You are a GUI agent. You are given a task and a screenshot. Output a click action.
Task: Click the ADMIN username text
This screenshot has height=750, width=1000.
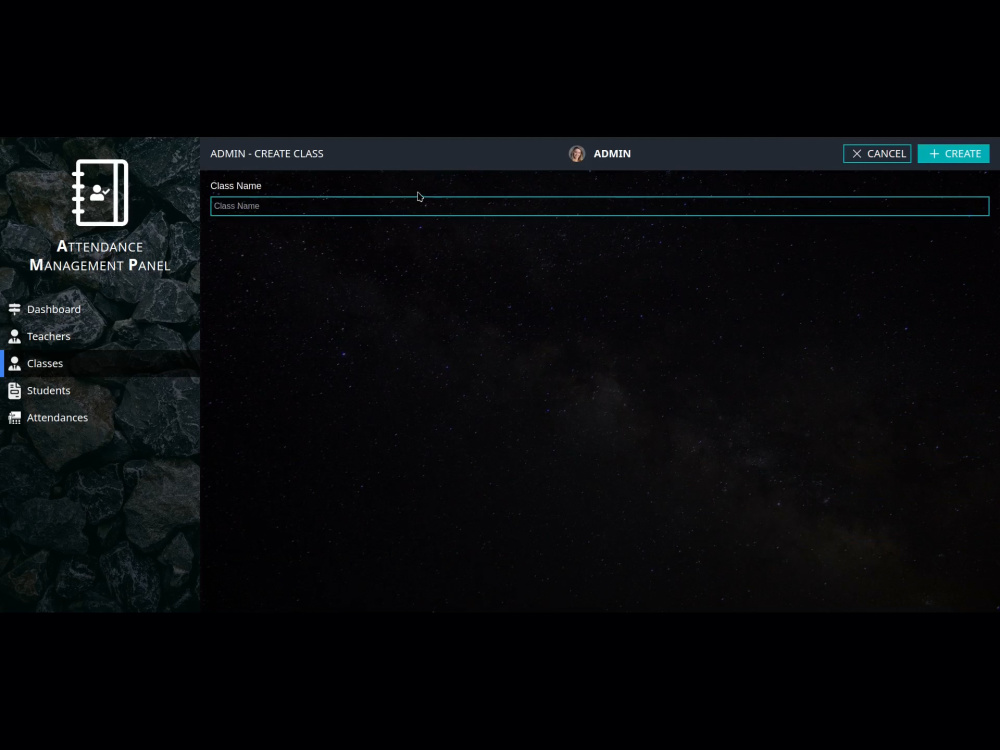612,154
